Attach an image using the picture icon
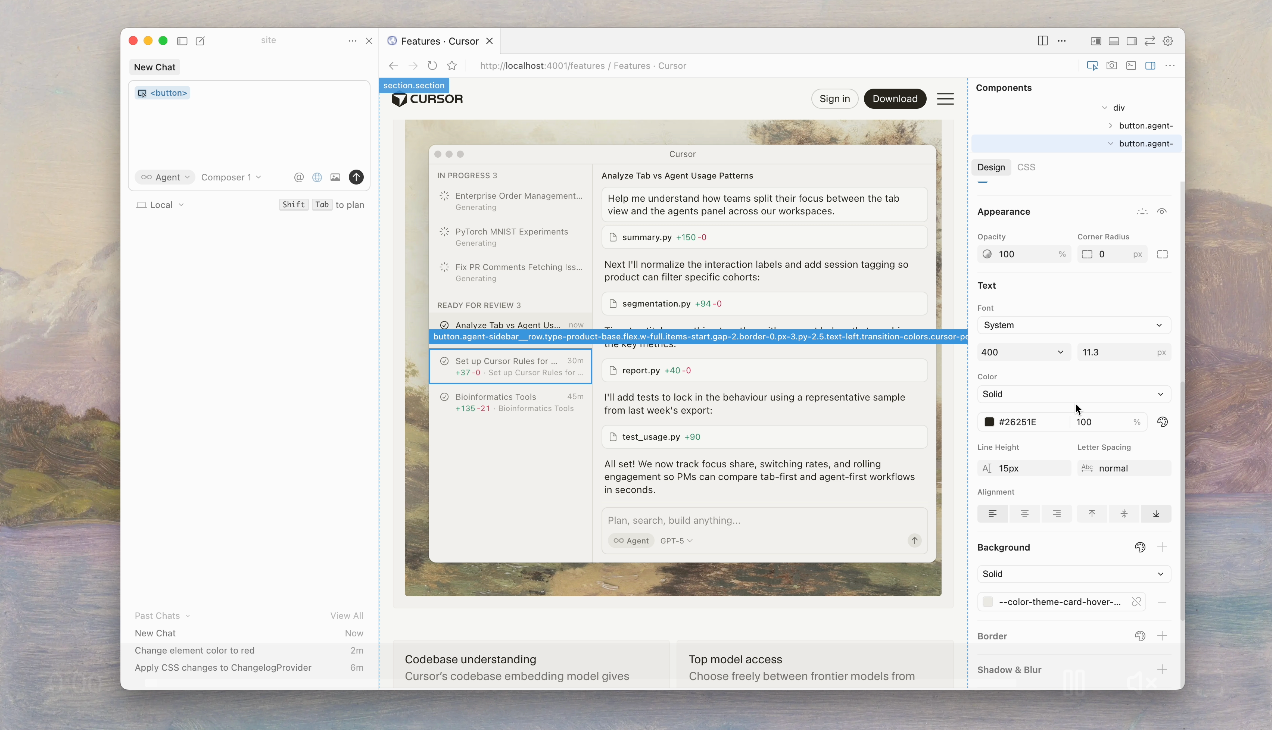This screenshot has width=1272, height=730. point(335,177)
